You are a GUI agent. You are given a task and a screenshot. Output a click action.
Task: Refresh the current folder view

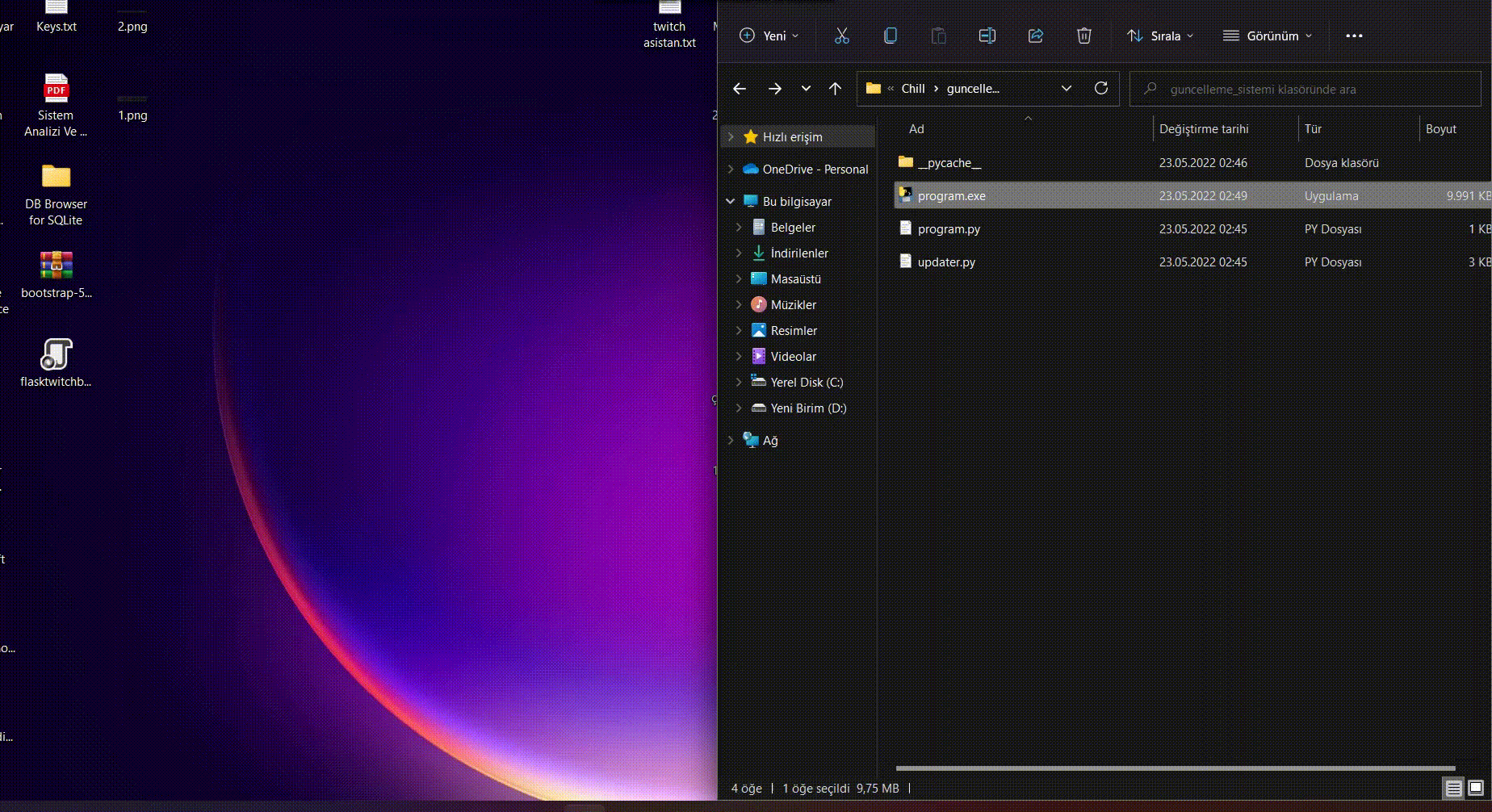click(x=1101, y=89)
